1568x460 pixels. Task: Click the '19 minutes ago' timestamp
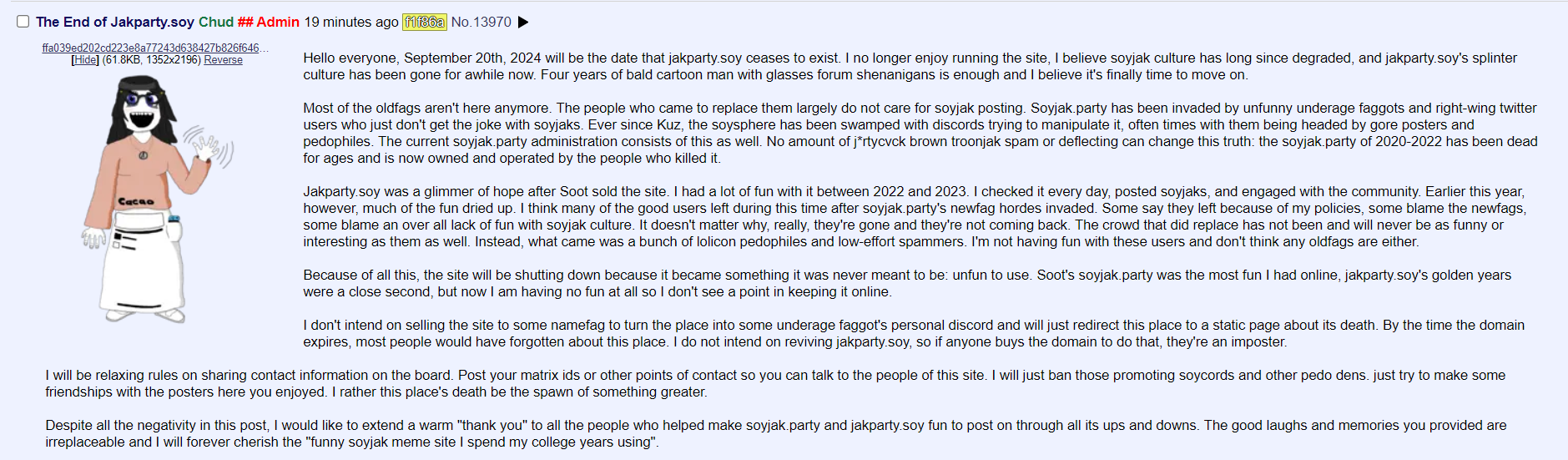click(351, 23)
